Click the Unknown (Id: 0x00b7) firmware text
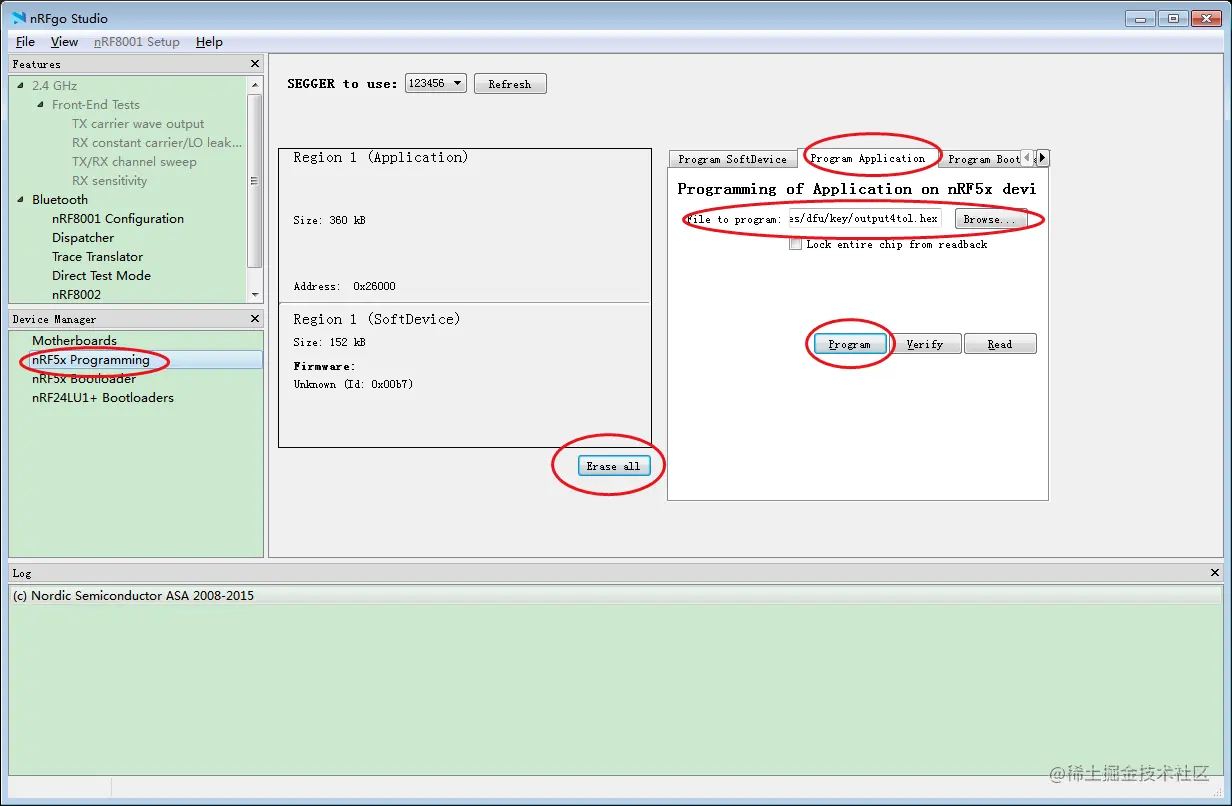 pos(353,384)
